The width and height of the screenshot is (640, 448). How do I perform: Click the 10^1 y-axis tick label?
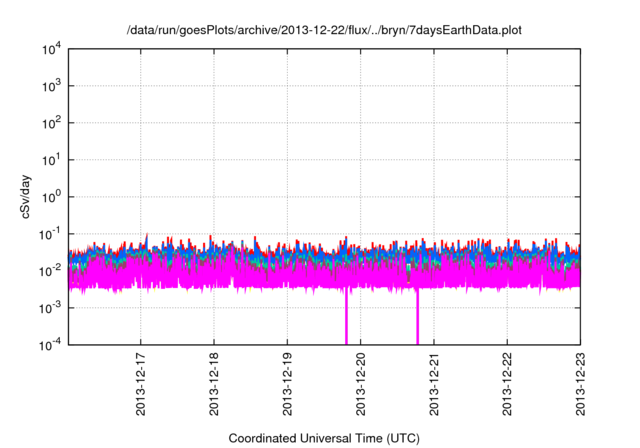[x=52, y=160]
